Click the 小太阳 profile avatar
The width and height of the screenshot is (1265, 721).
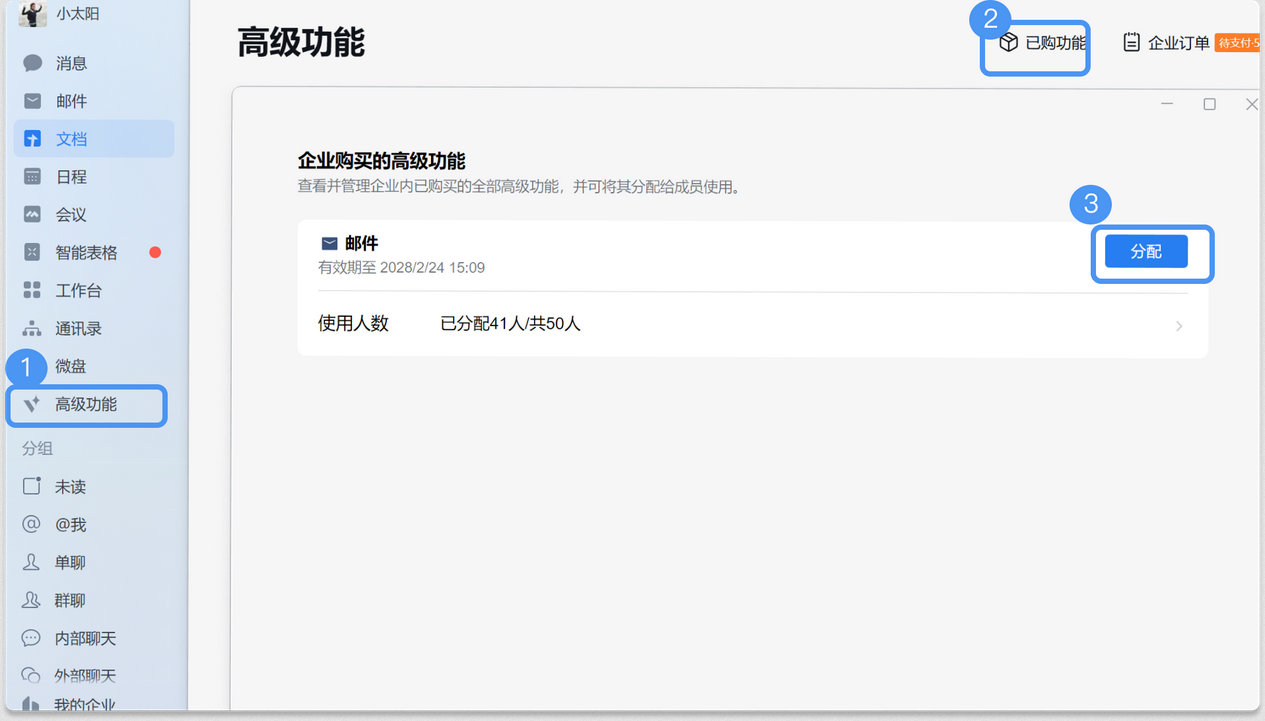tap(33, 14)
